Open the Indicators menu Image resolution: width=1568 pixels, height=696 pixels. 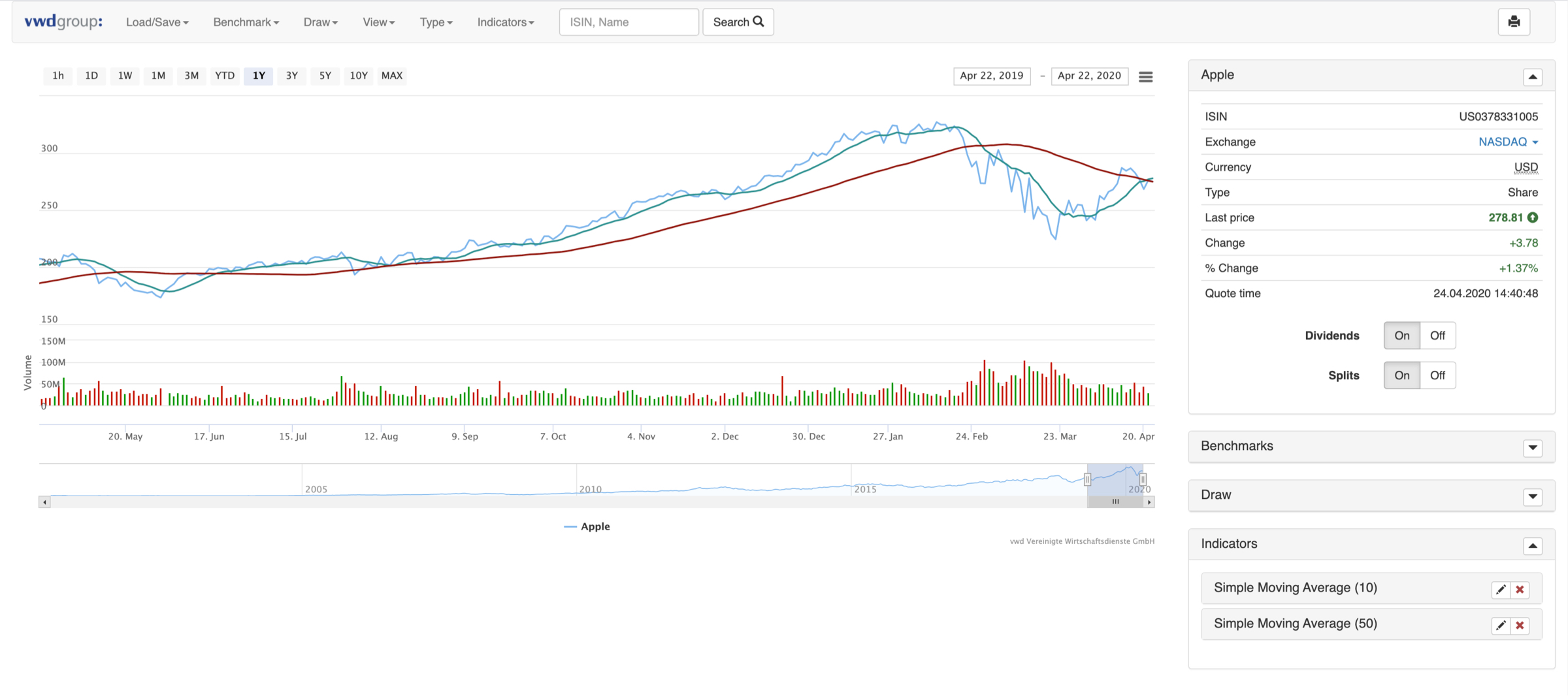click(505, 22)
